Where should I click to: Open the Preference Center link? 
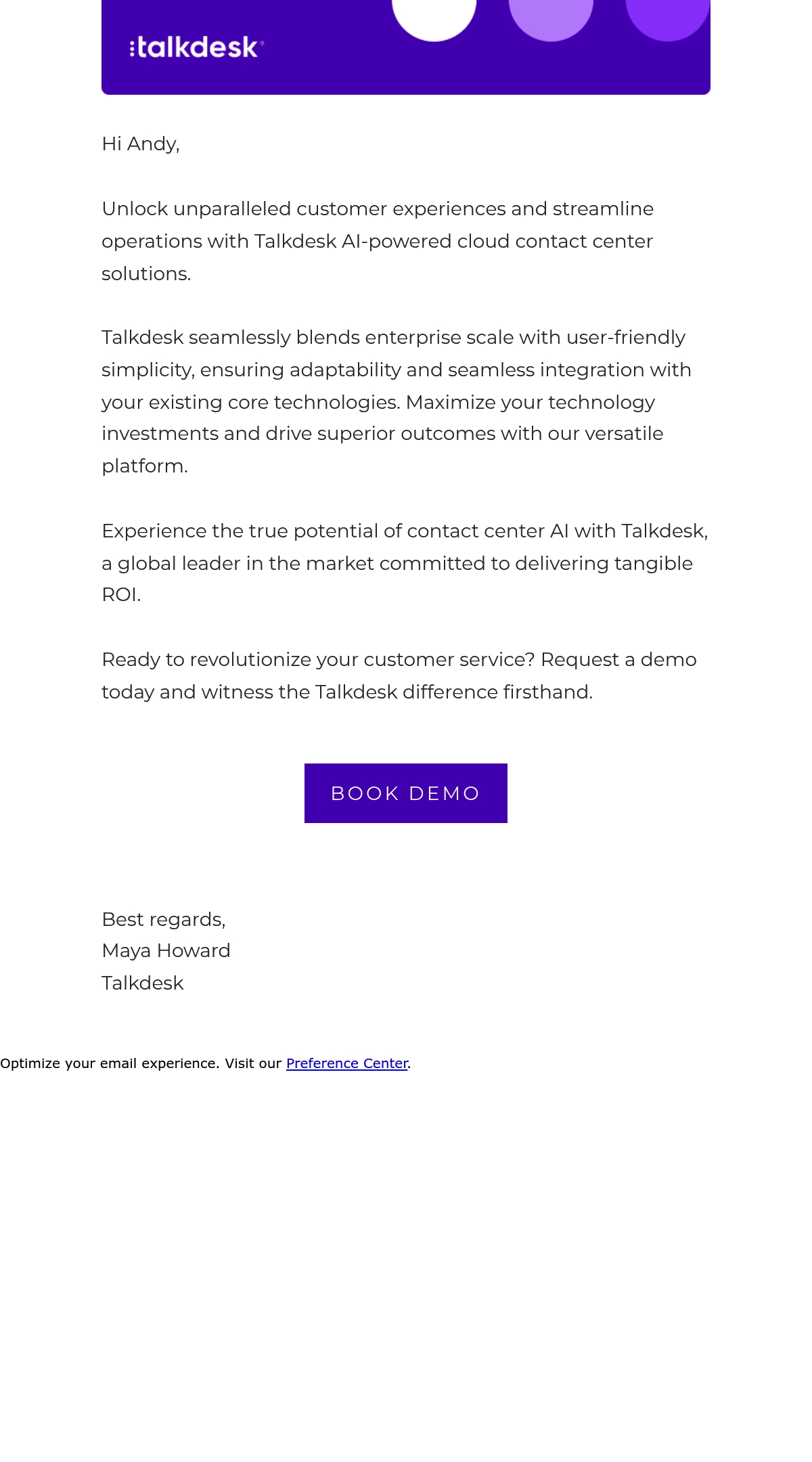(347, 1063)
